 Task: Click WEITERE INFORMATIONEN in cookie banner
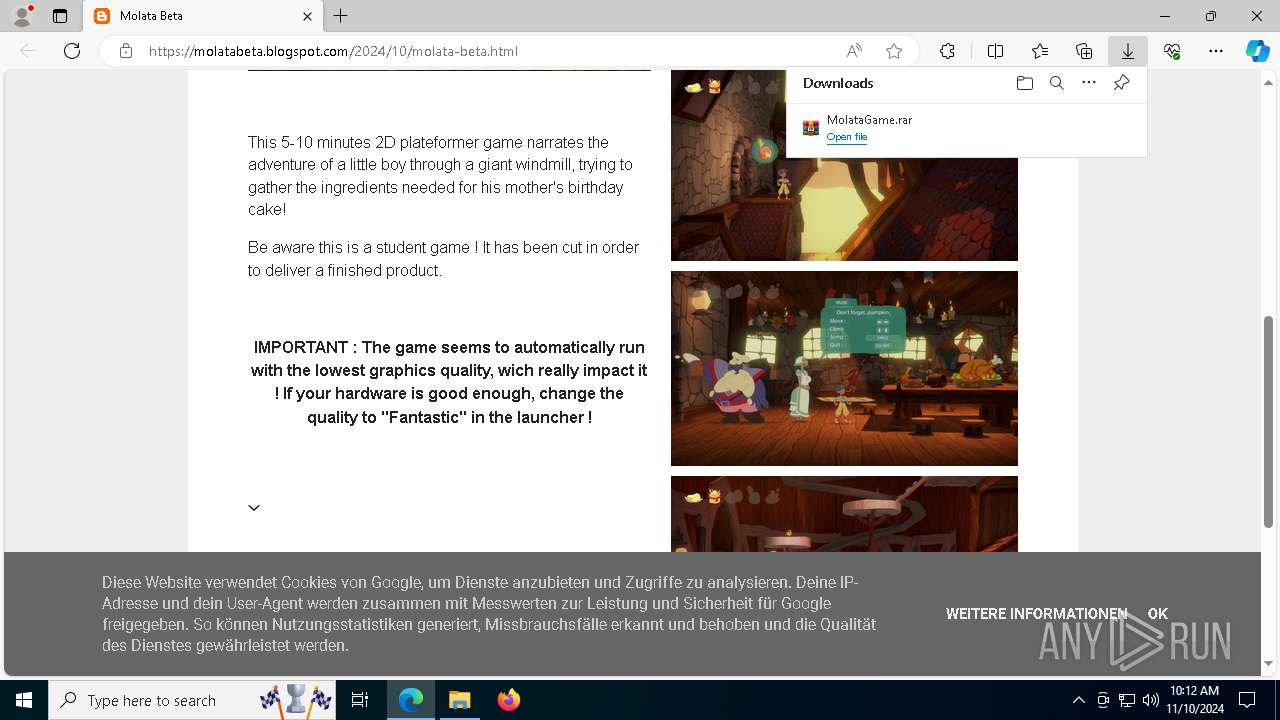coord(1037,614)
